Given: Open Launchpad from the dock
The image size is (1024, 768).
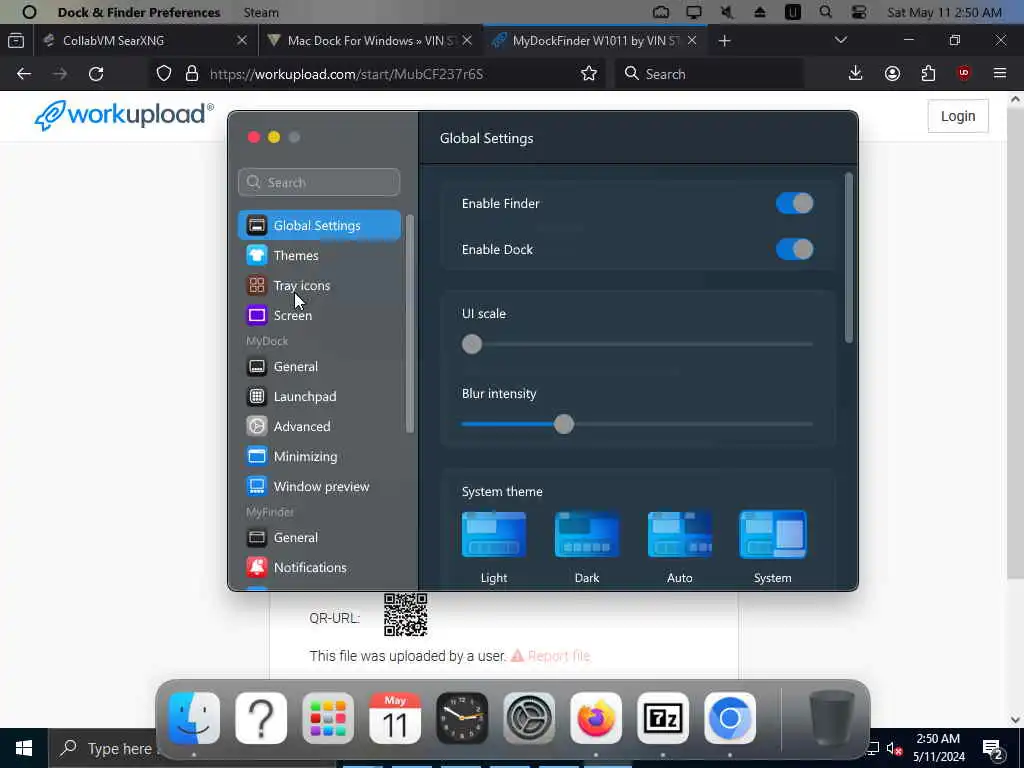Looking at the screenshot, I should [328, 718].
